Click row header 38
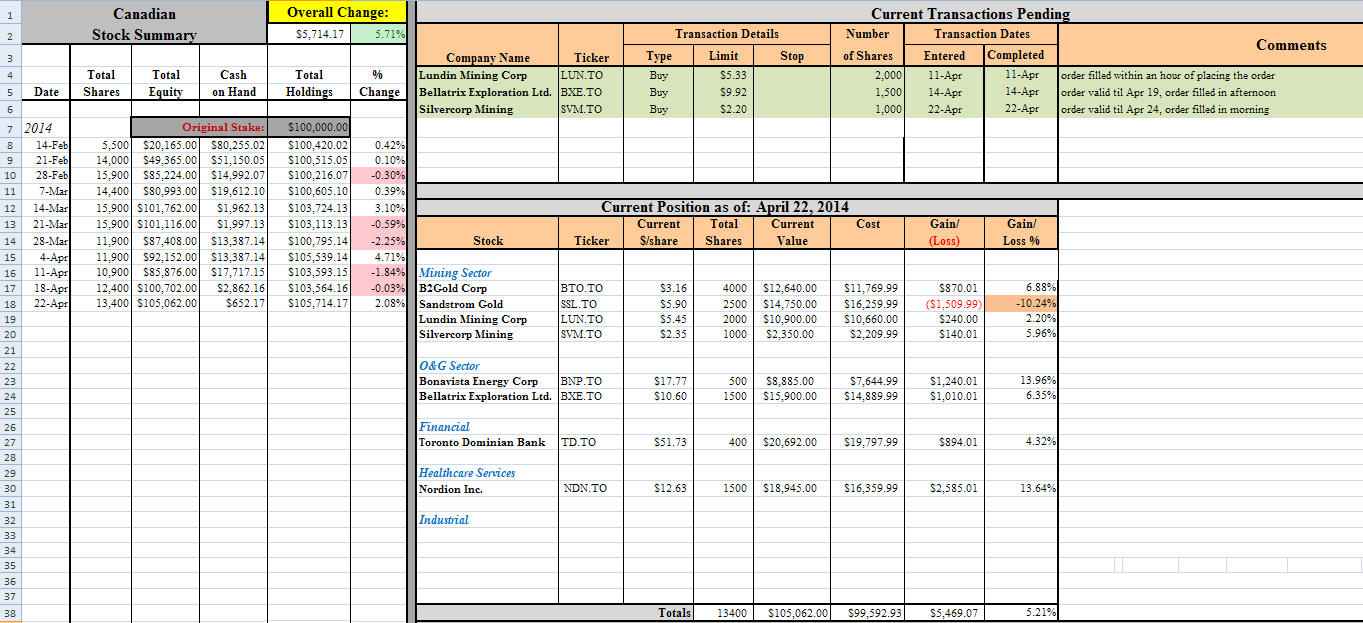The image size is (1363, 623). (x=9, y=613)
